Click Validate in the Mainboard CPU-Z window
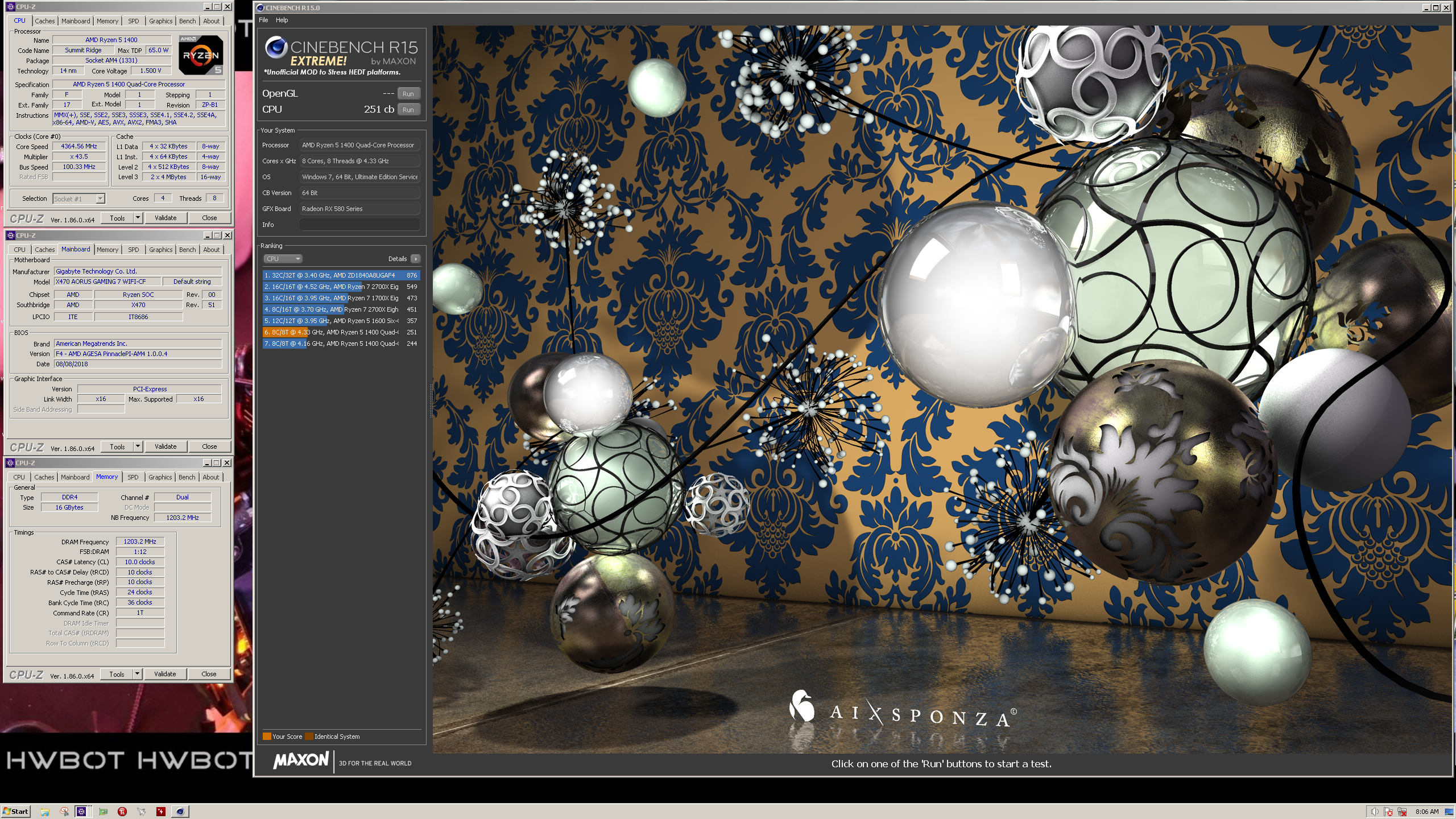 coord(166,446)
